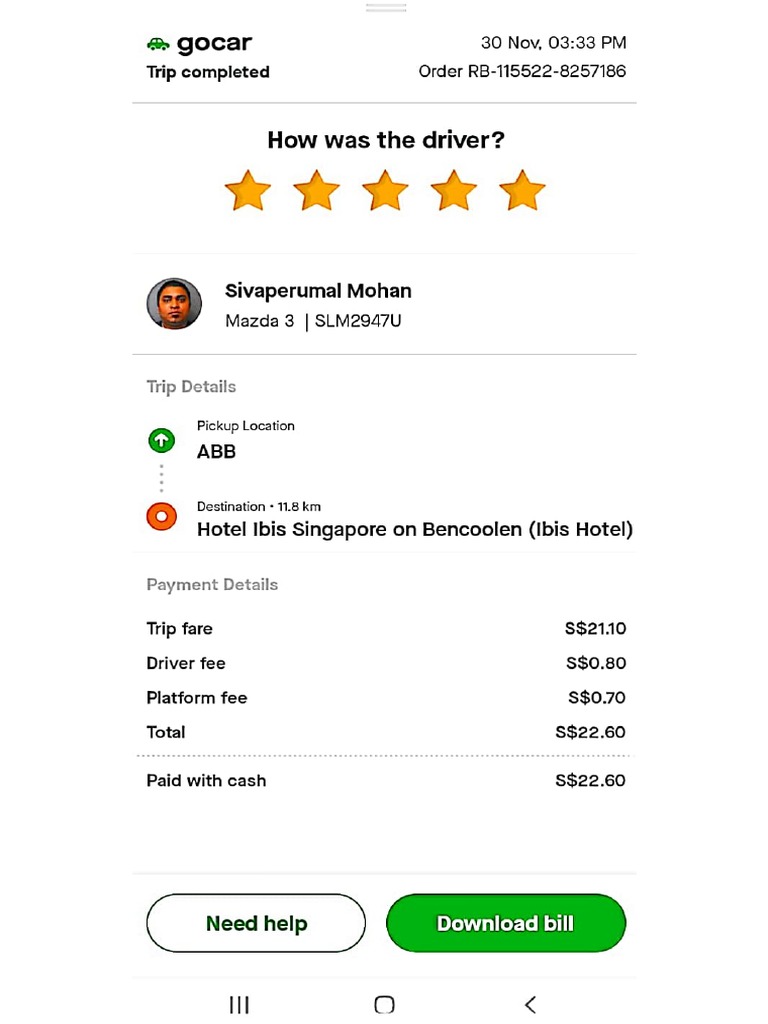Image resolution: width=768 pixels, height=1024 pixels.
Task: Download the trip bill
Action: coord(505,923)
